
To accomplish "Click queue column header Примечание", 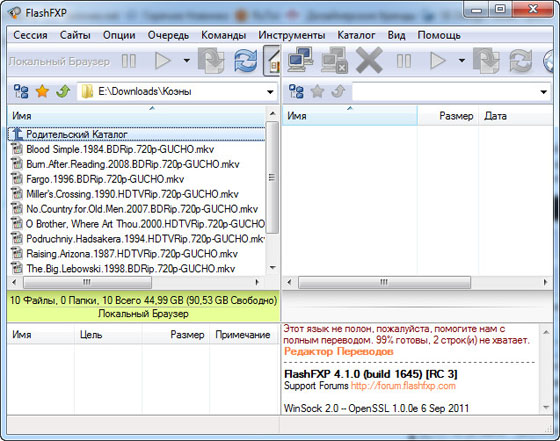I will (243, 335).
